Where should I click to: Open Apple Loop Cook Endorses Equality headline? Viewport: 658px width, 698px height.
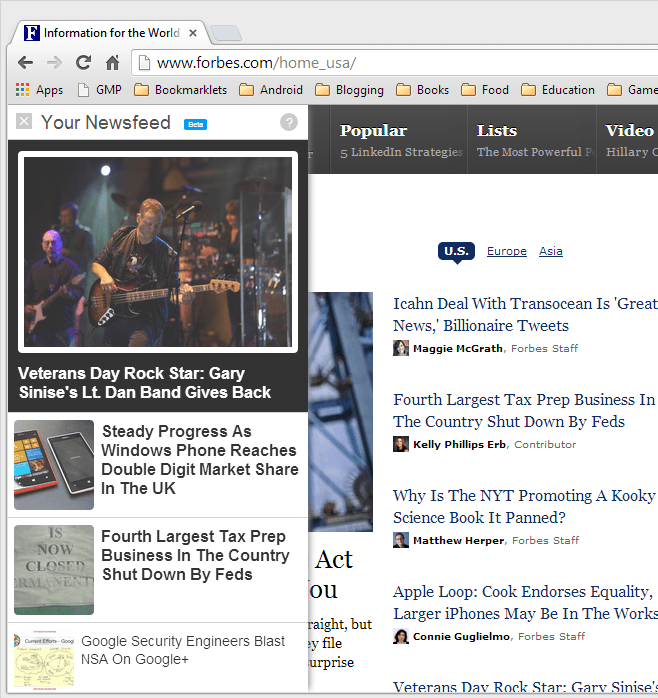point(525,602)
